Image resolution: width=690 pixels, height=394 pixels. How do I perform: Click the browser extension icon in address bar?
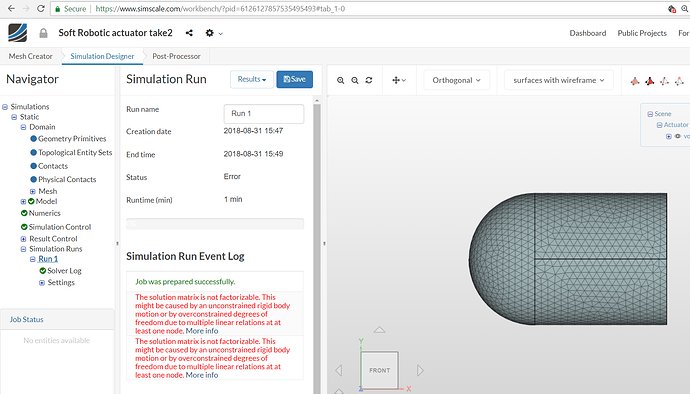(672, 8)
